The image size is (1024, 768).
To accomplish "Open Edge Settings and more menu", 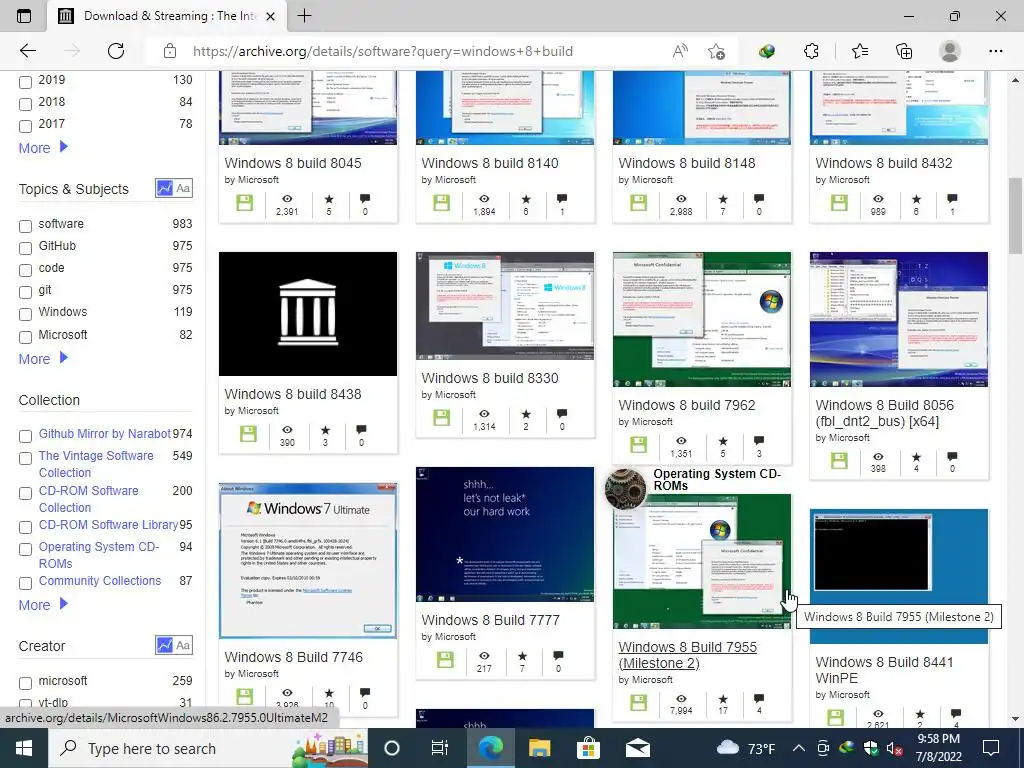I will 995,51.
